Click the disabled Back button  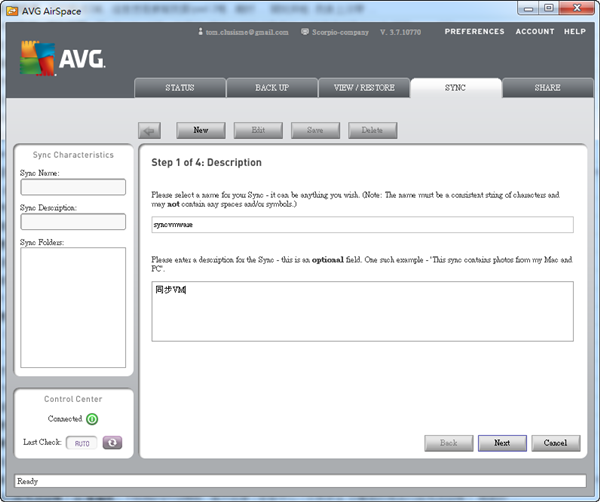(449, 443)
